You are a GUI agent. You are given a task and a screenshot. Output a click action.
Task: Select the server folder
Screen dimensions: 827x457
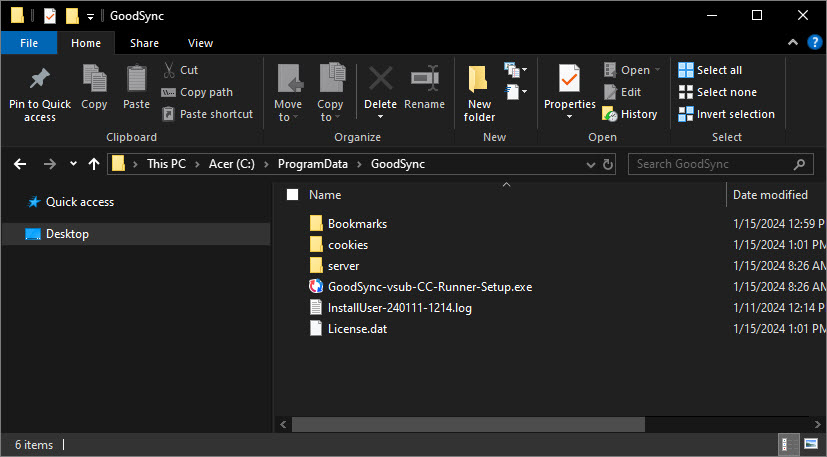[x=343, y=266]
